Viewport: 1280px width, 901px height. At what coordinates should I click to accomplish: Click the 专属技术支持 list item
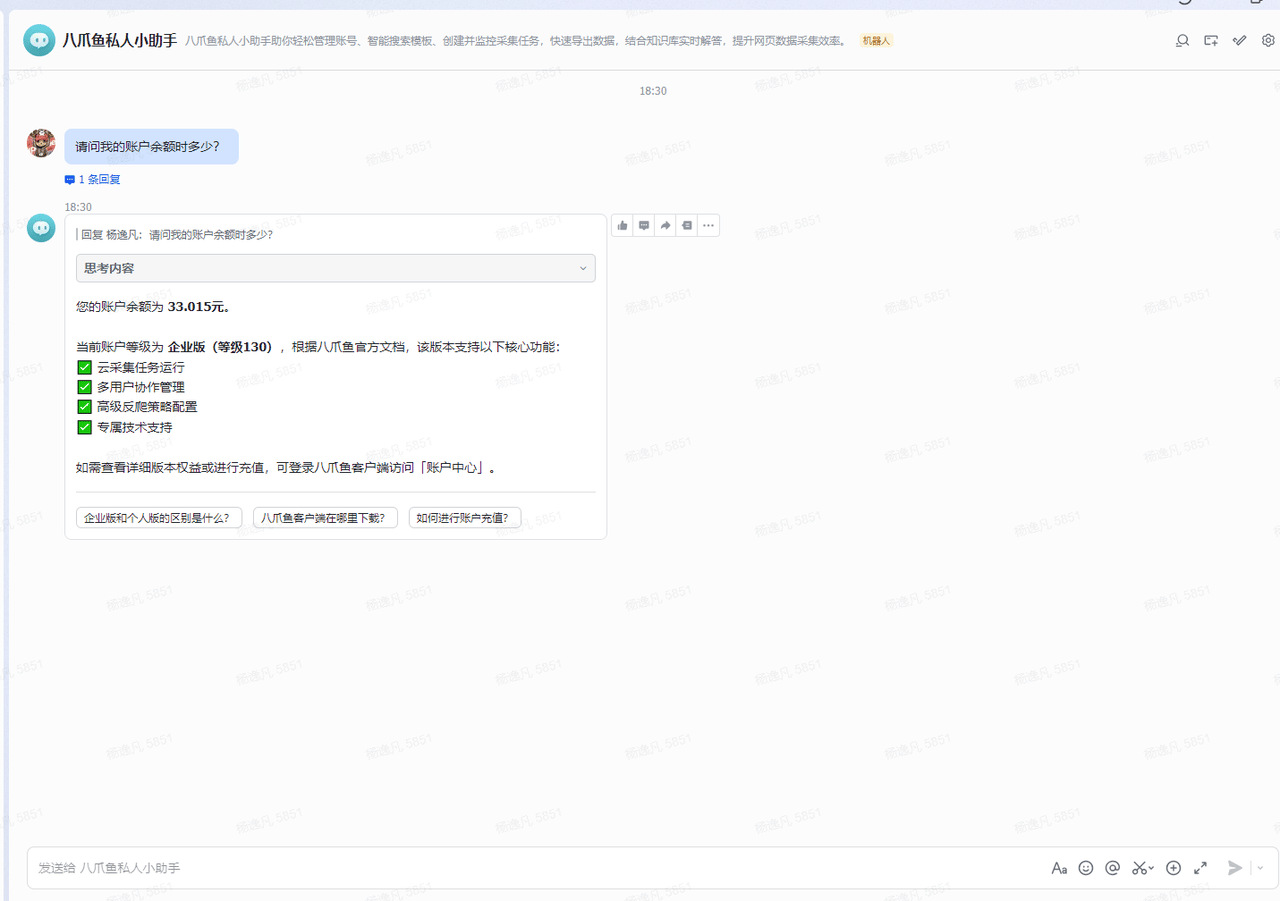(x=125, y=427)
